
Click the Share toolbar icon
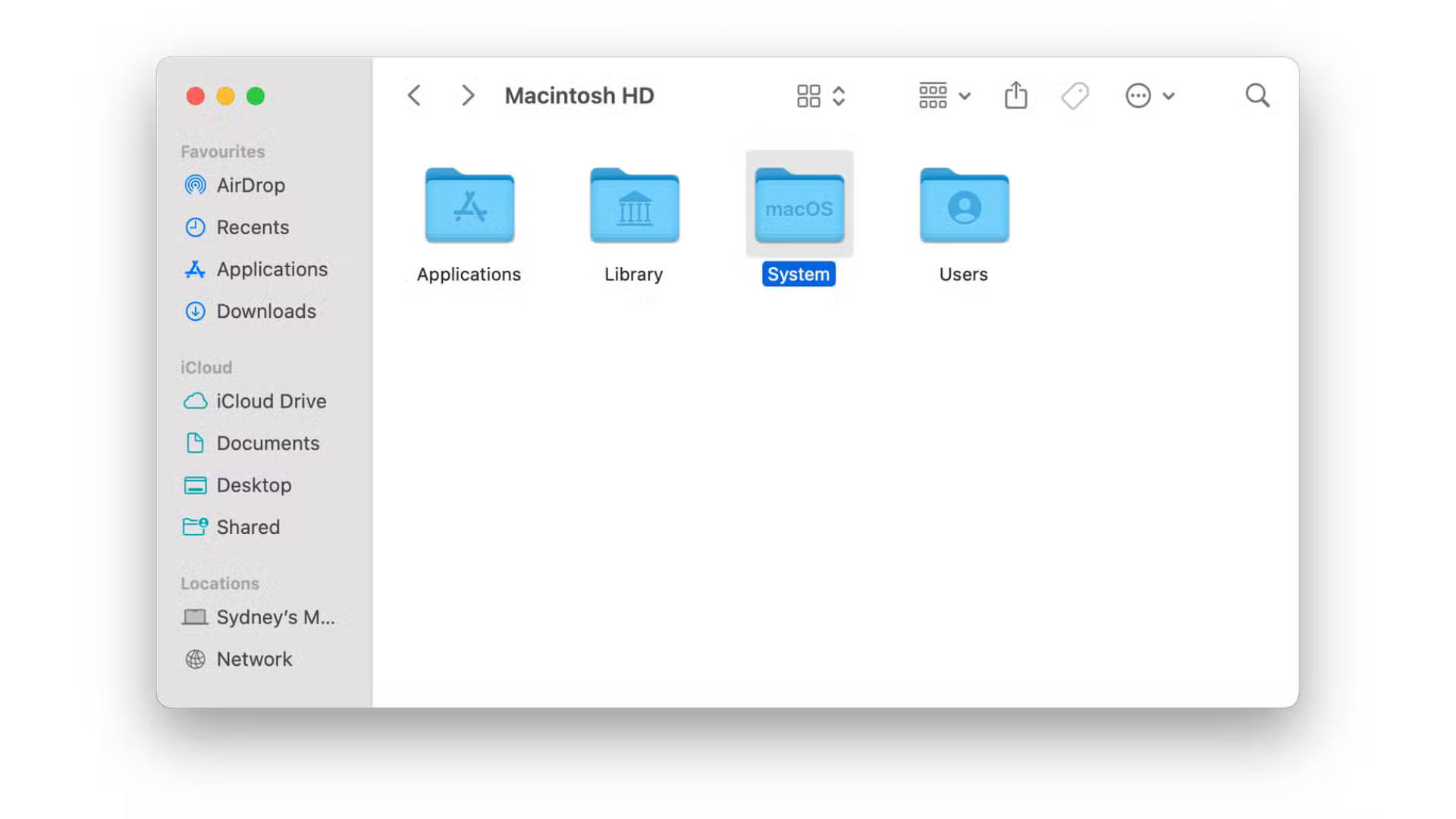(1015, 96)
